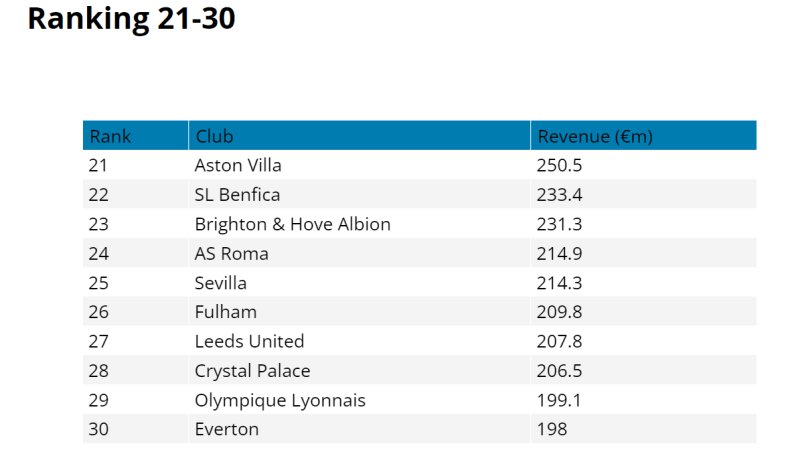The height and width of the screenshot is (450, 800).
Task: Select rank number 26 cell
Action: tap(136, 312)
